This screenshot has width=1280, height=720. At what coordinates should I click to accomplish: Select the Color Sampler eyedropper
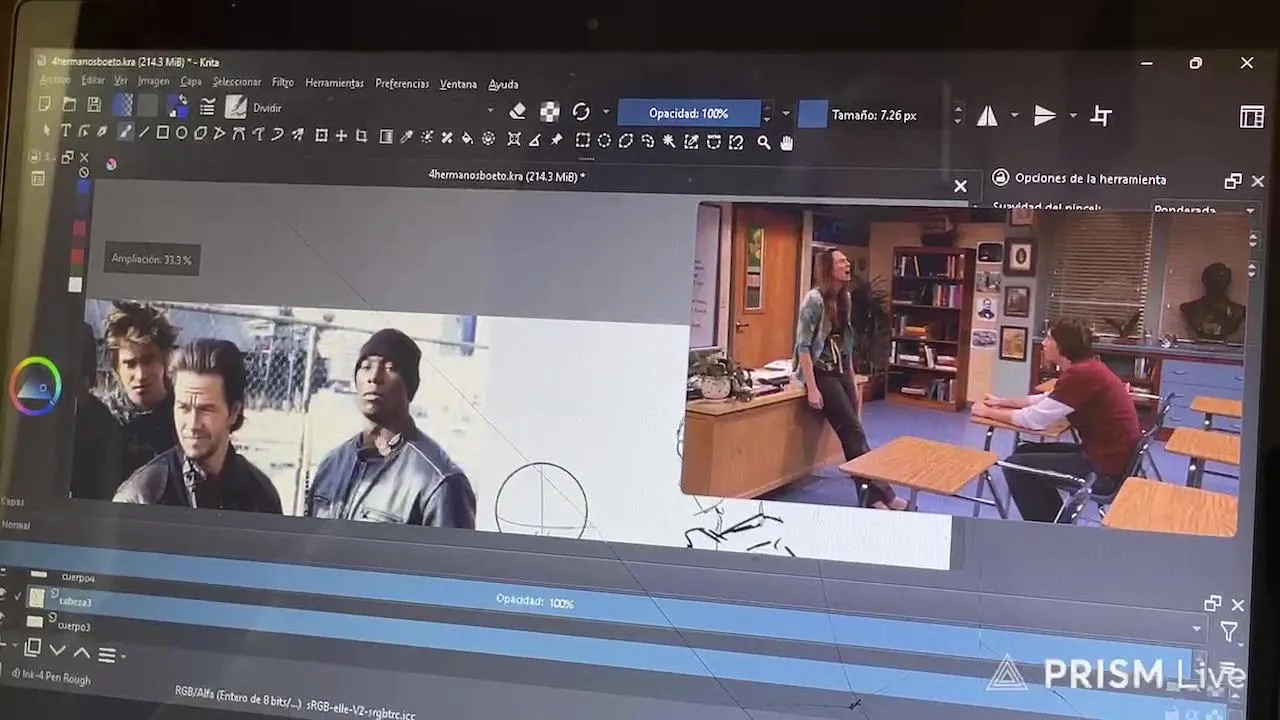[407, 137]
